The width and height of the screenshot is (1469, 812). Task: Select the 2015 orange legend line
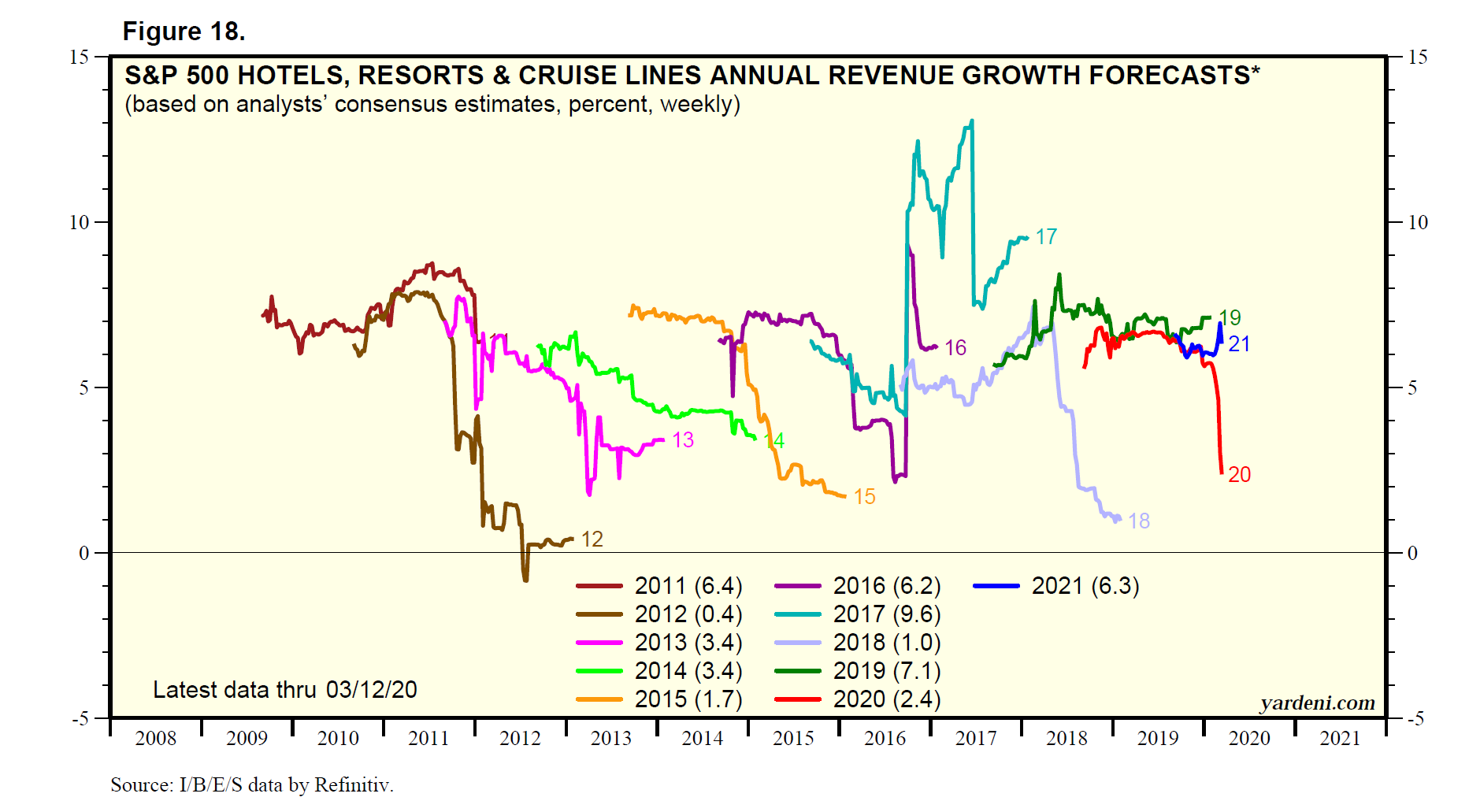click(599, 699)
